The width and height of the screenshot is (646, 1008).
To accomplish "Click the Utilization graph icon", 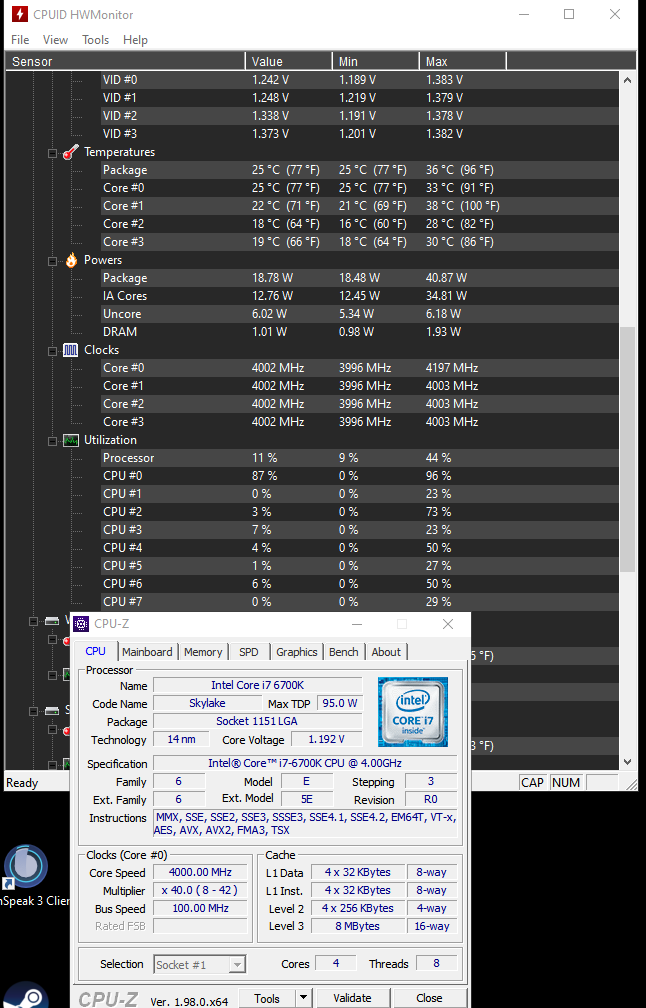I will pyautogui.click(x=71, y=440).
